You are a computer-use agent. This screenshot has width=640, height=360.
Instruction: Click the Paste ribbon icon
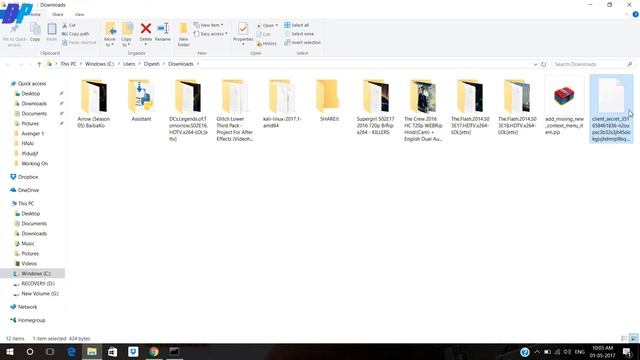point(52,32)
